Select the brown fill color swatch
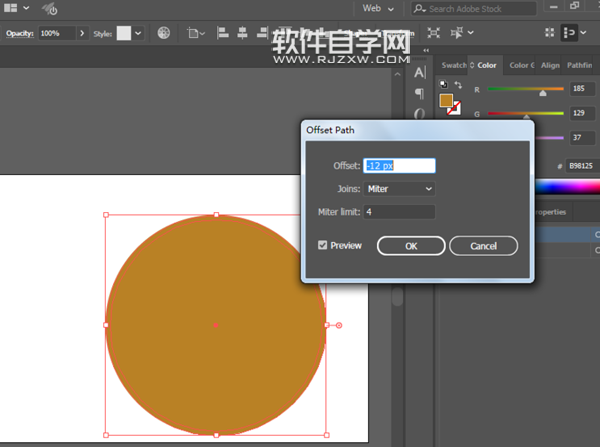600x447 pixels. [x=446, y=100]
